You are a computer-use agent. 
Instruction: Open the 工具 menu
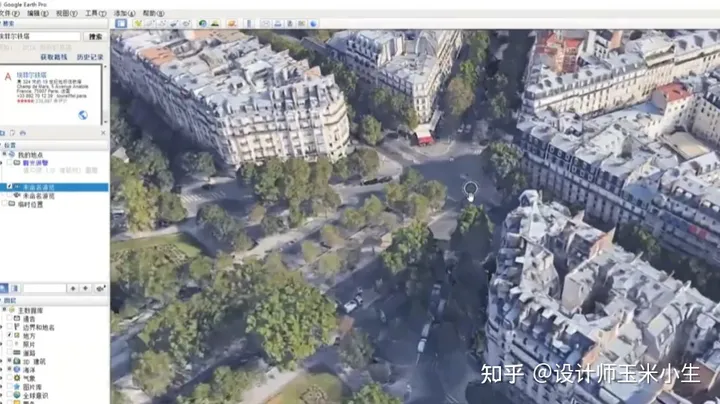[96, 13]
